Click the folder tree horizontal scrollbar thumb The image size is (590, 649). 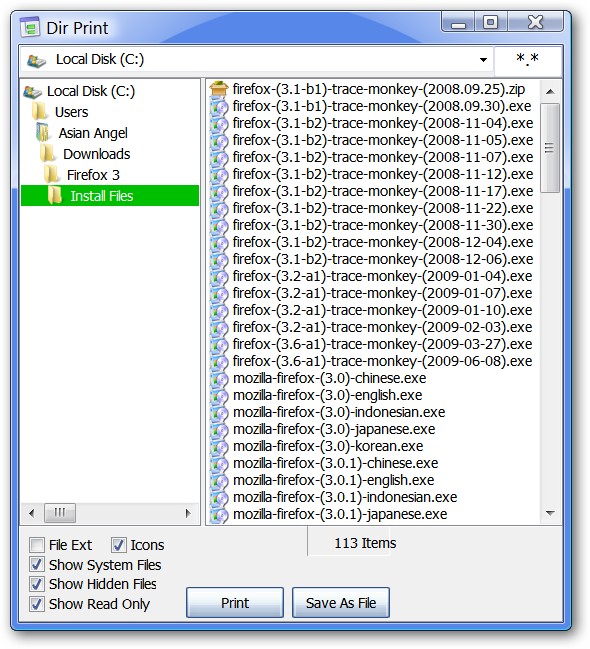click(x=60, y=513)
